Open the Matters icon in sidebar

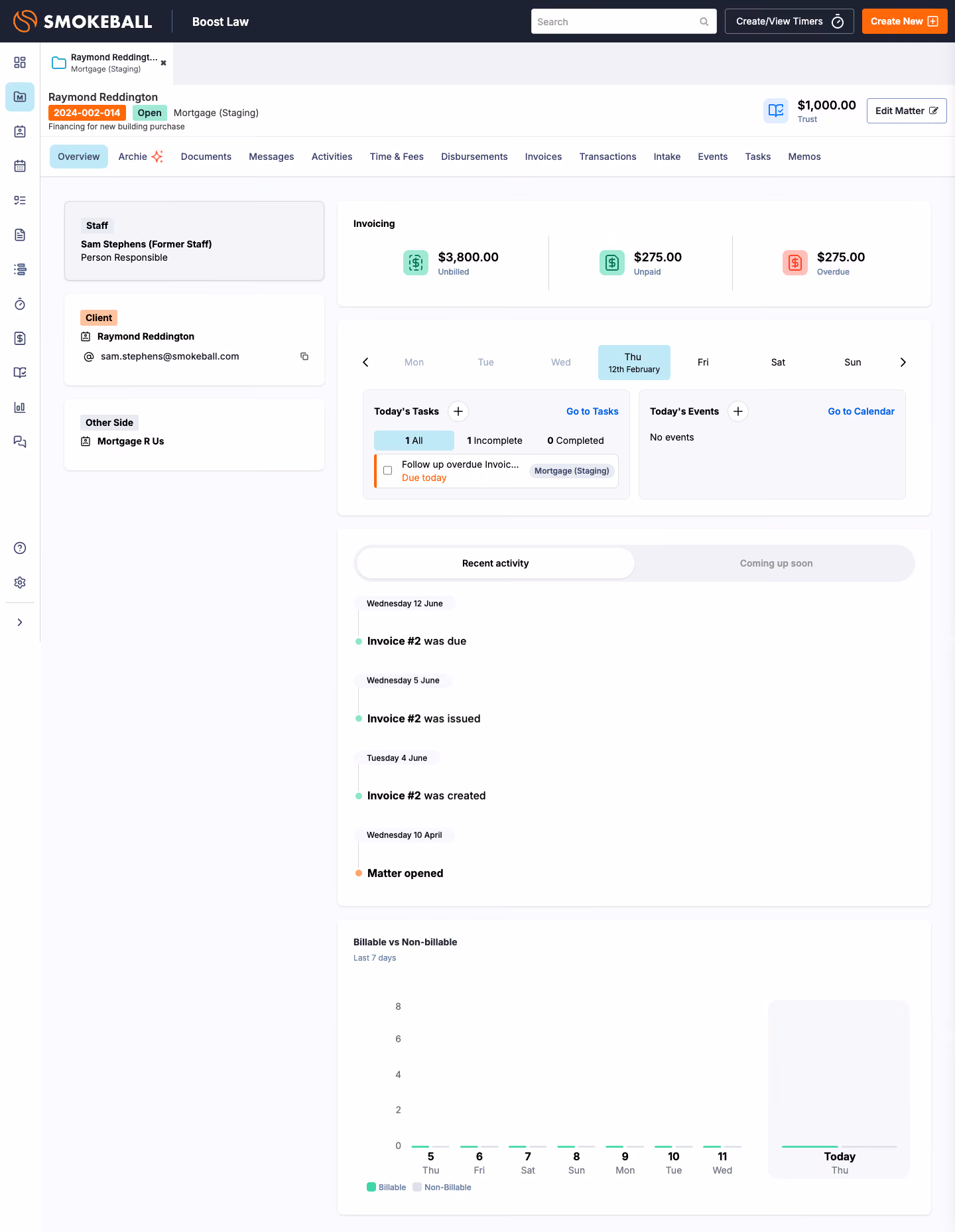[20, 97]
